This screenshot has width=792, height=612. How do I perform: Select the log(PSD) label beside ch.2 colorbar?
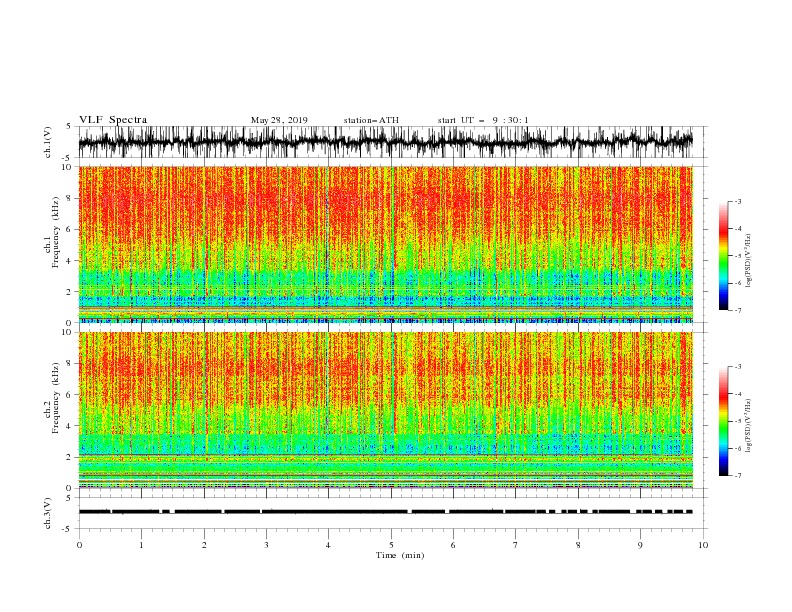click(x=749, y=426)
